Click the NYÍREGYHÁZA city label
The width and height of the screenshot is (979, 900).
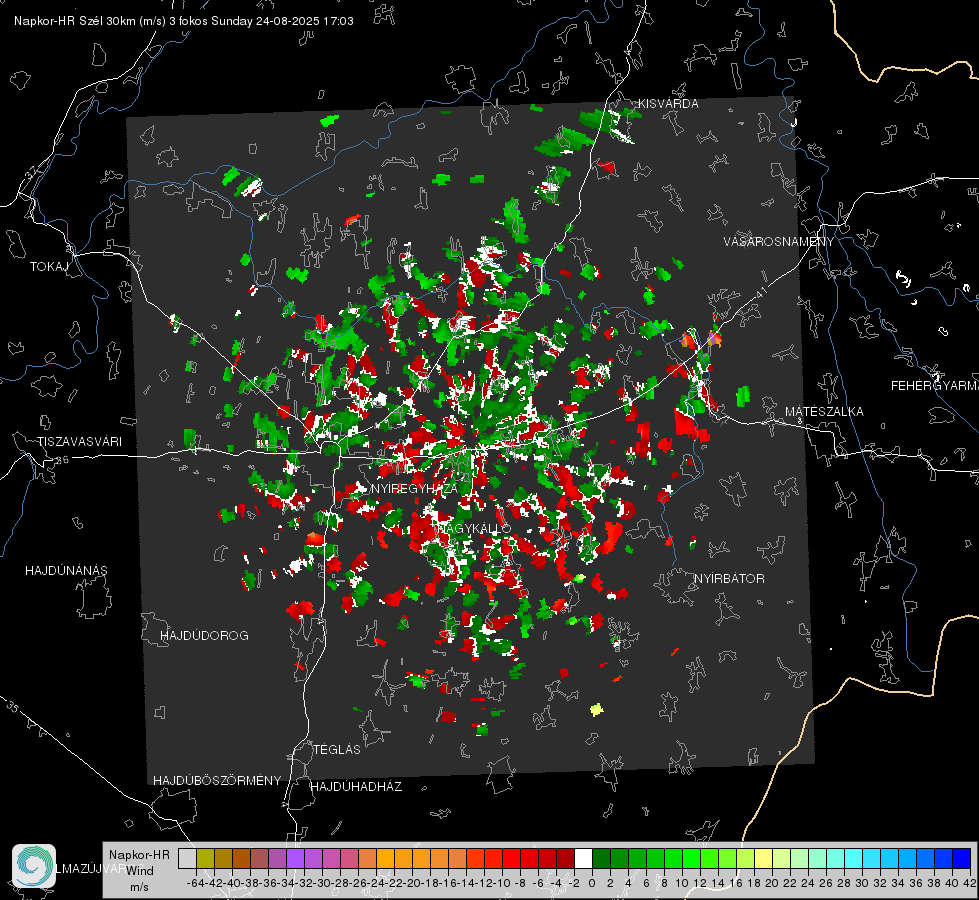tap(414, 488)
